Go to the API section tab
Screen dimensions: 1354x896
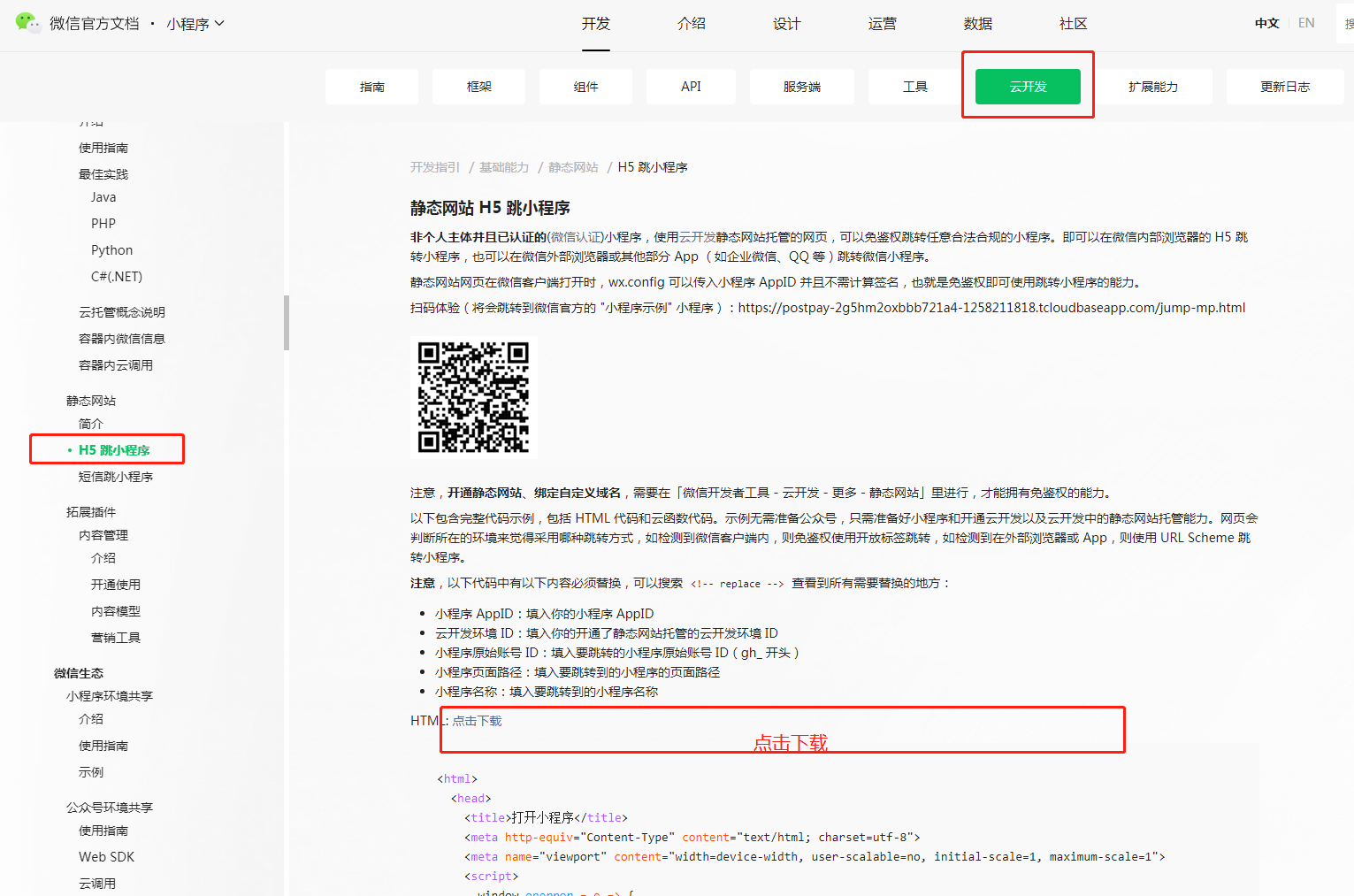click(692, 87)
